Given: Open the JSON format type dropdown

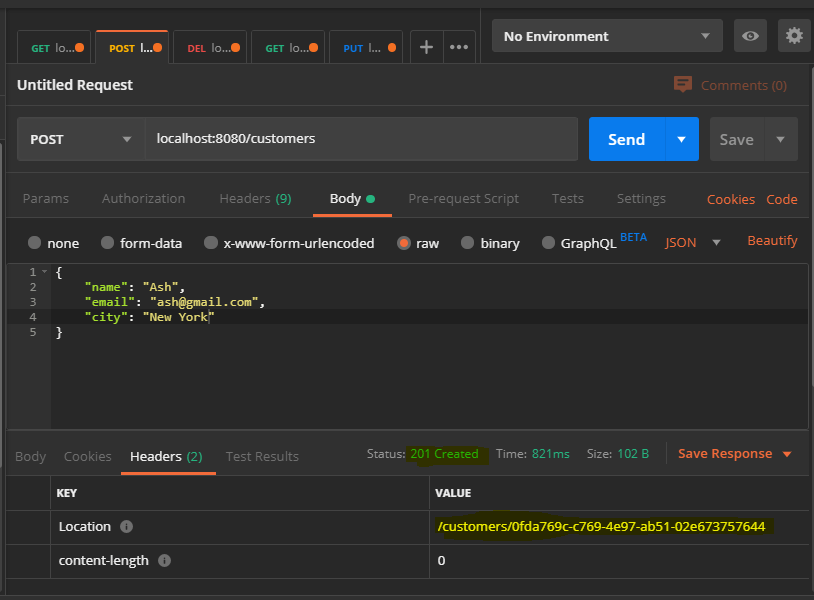Looking at the screenshot, I should (693, 242).
